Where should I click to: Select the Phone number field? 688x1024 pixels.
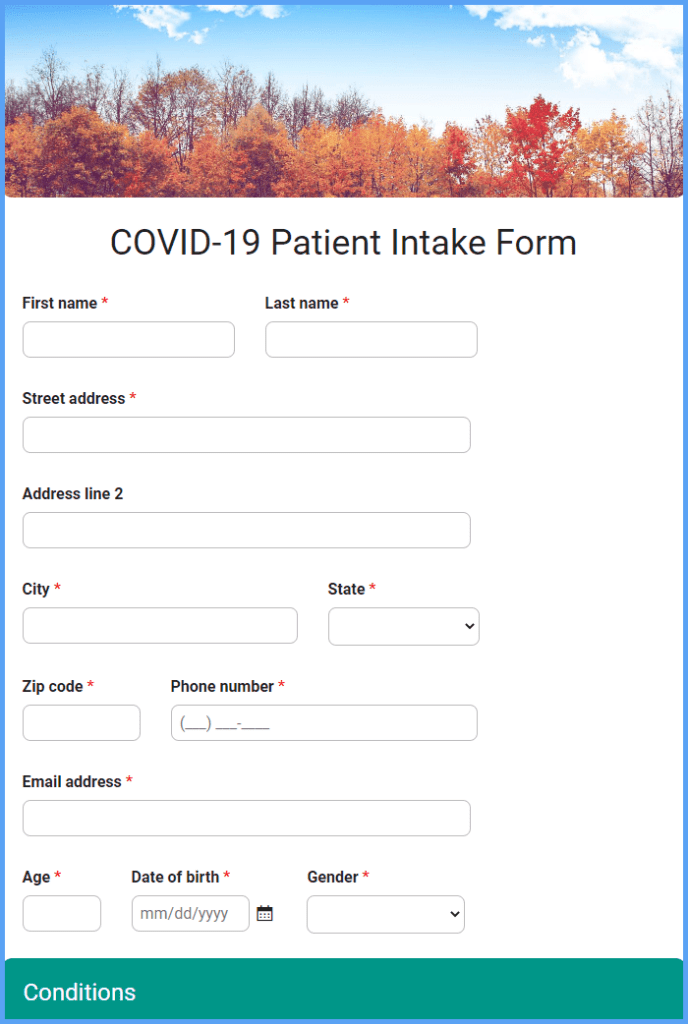pyautogui.click(x=323, y=722)
